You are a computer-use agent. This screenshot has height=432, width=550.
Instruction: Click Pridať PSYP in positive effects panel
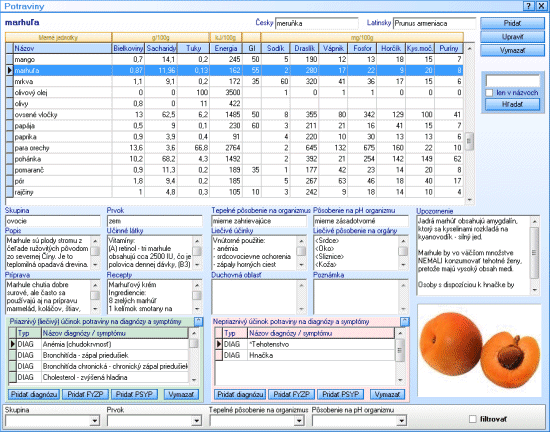(x=134, y=394)
